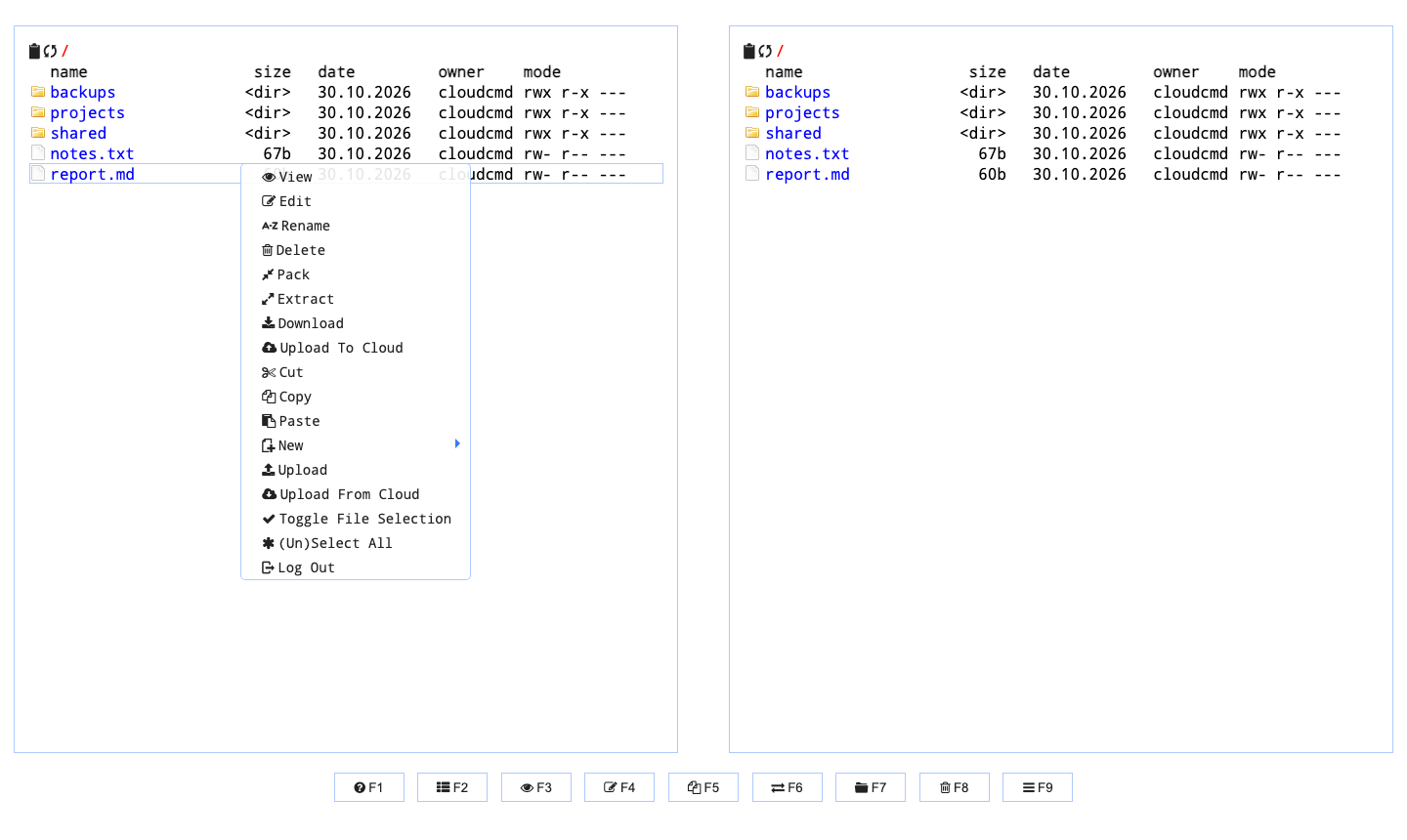1407x840 pixels.
Task: Open shared folder in left panel
Action: (78, 133)
